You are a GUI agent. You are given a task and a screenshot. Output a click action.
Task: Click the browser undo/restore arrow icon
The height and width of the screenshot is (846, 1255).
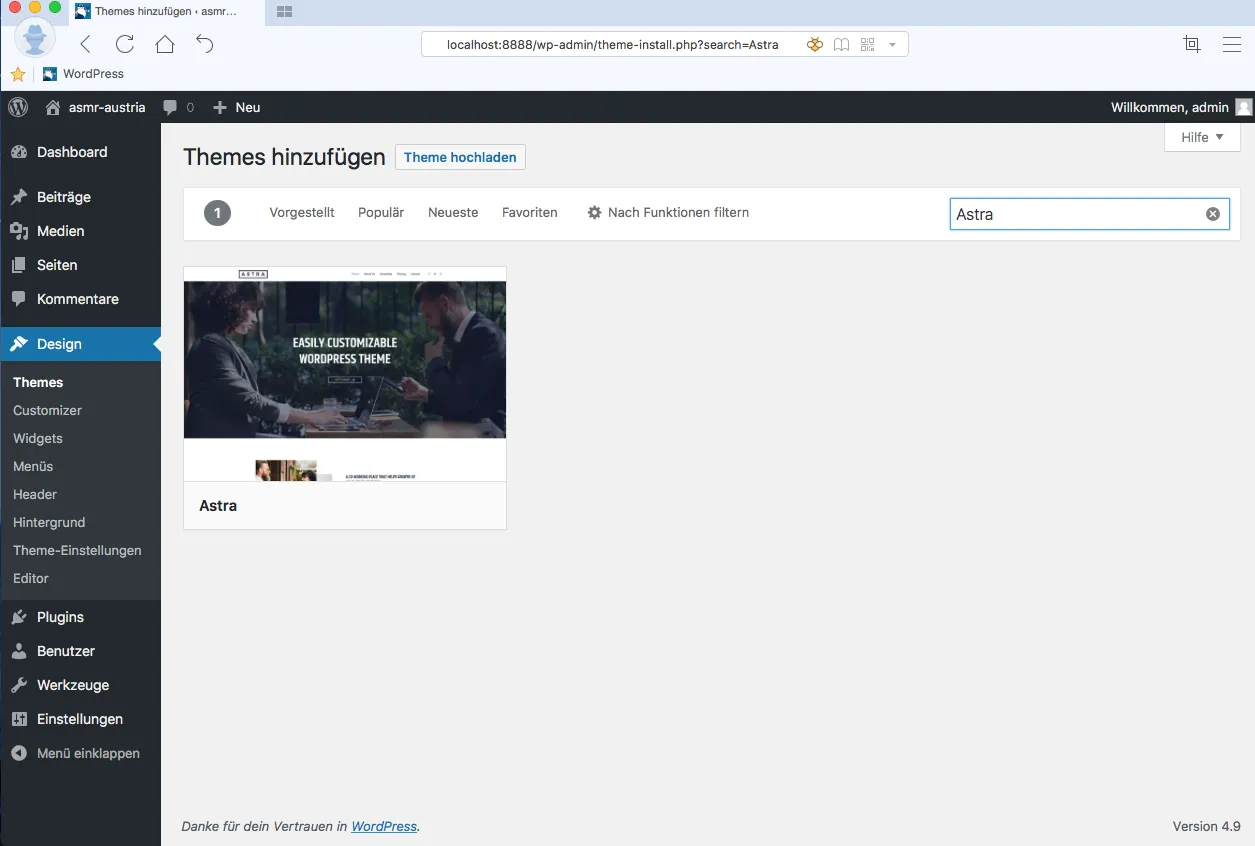205,44
